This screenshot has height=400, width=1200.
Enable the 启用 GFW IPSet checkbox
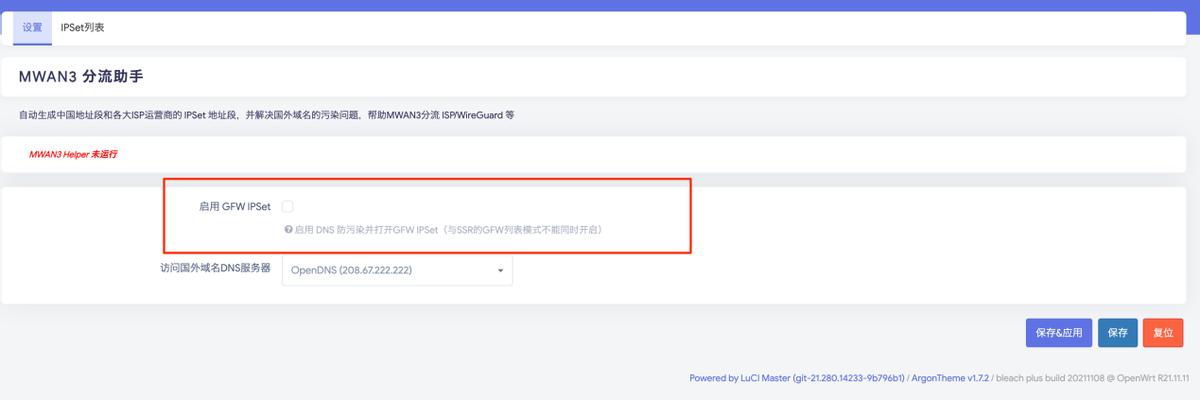287,206
